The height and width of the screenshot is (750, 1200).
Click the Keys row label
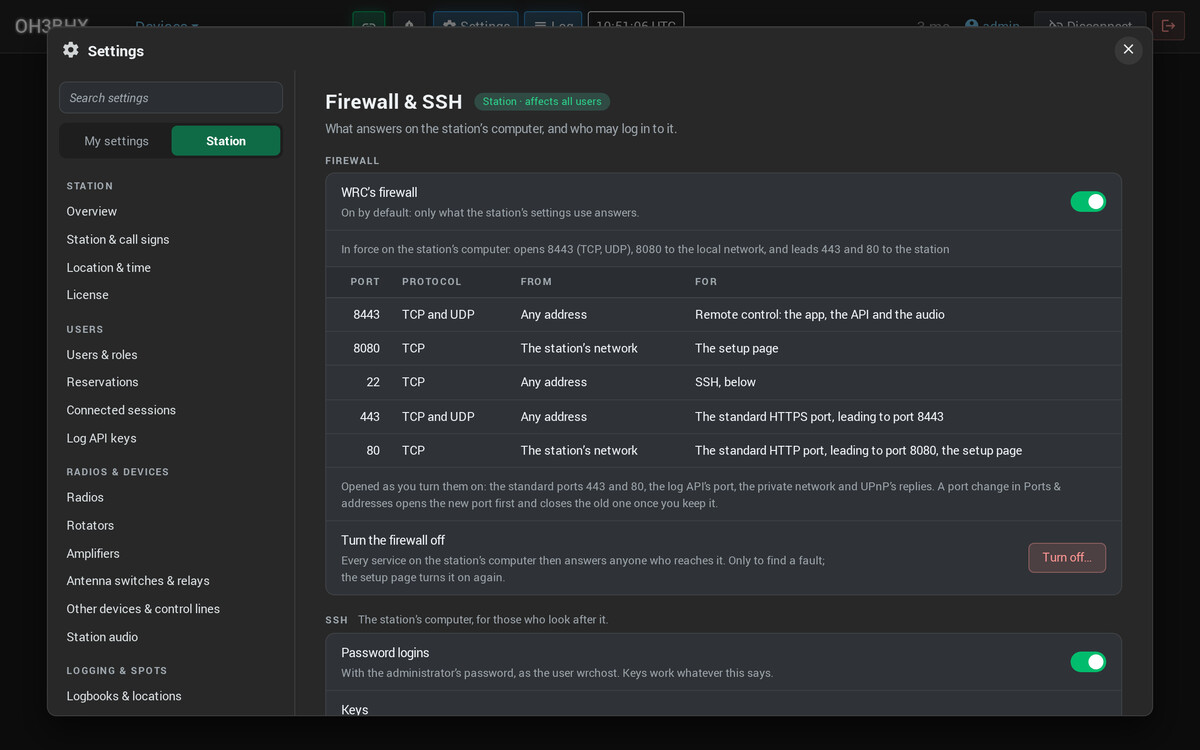click(x=354, y=710)
